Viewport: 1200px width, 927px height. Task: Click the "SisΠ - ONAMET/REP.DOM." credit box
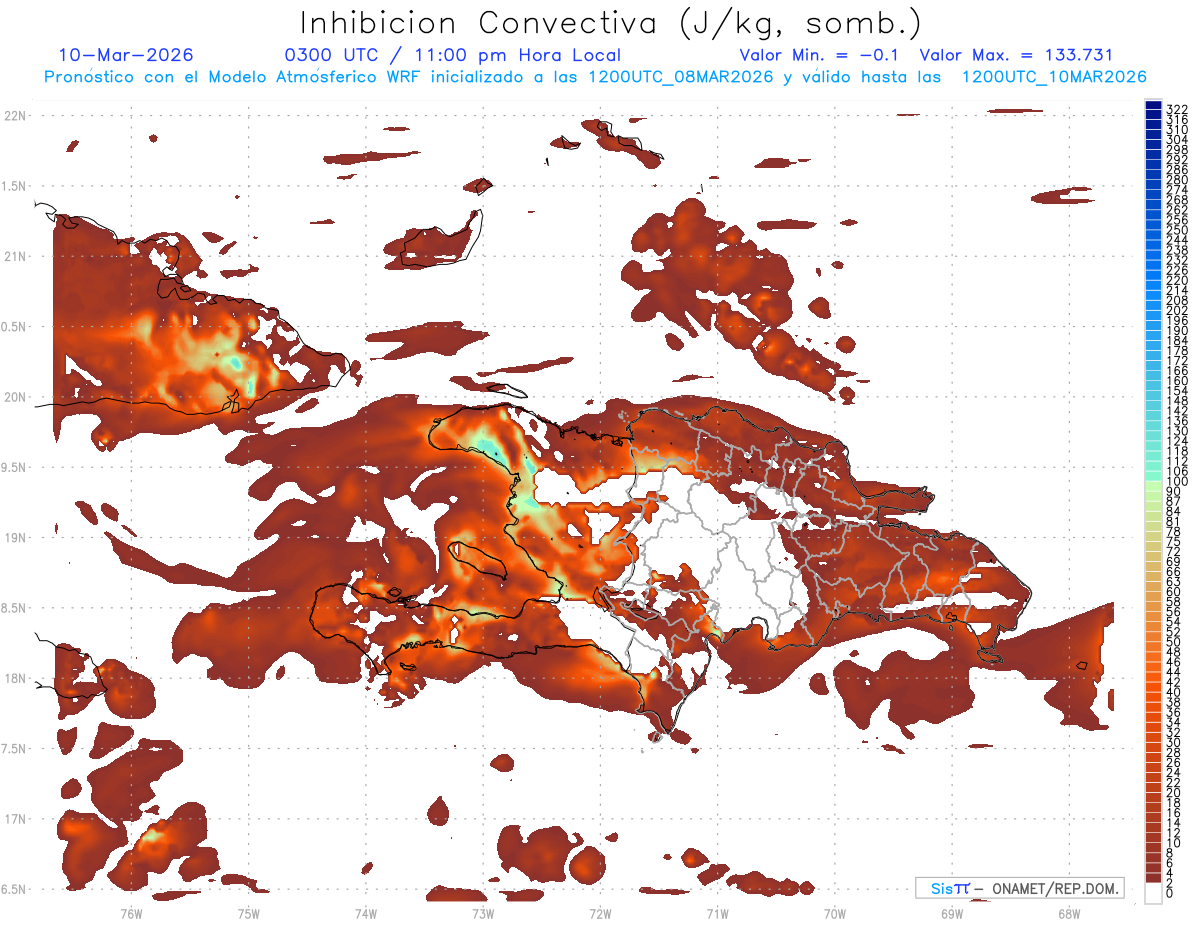pyautogui.click(x=1020, y=888)
